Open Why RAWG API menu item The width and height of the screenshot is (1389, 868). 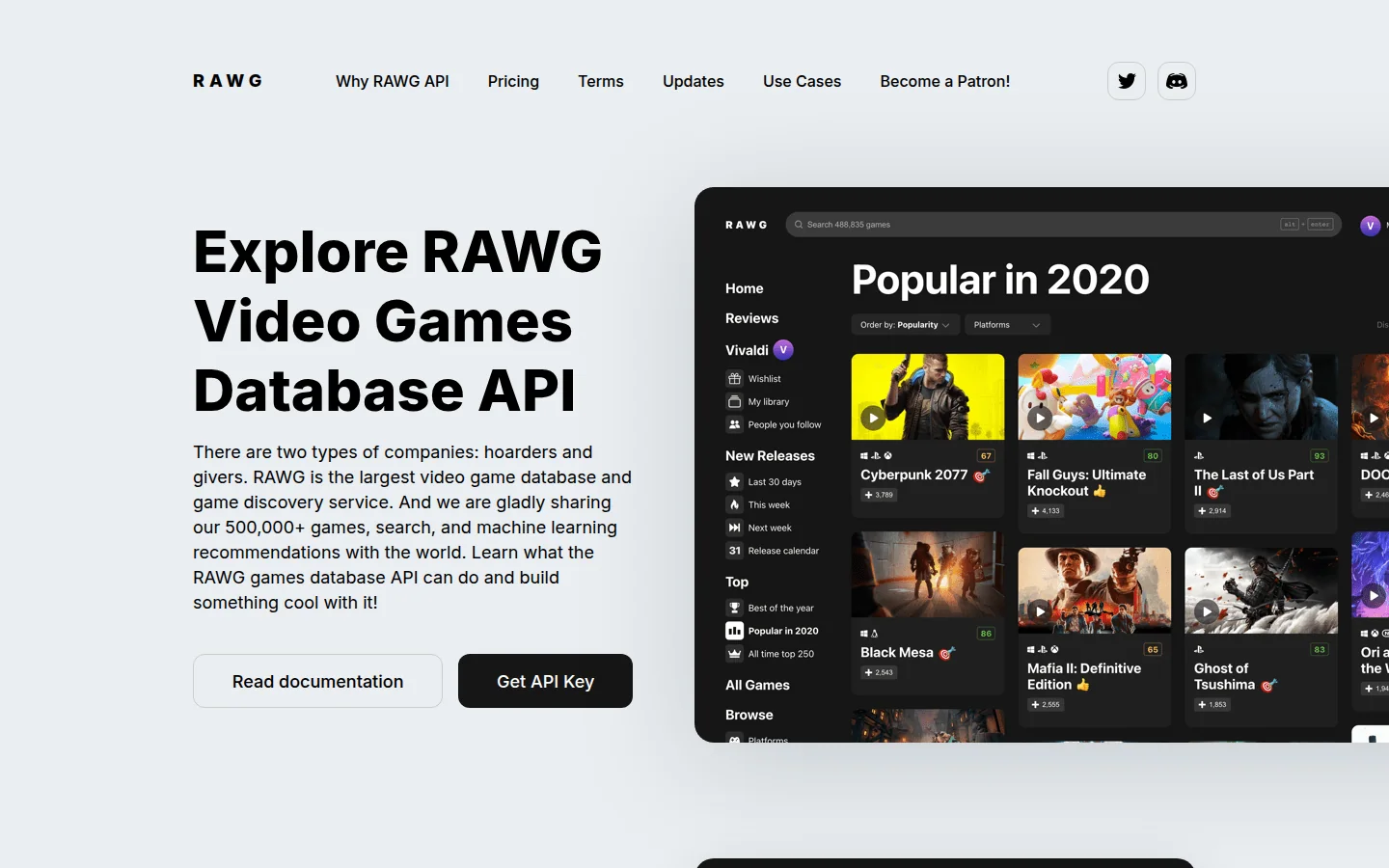393,81
